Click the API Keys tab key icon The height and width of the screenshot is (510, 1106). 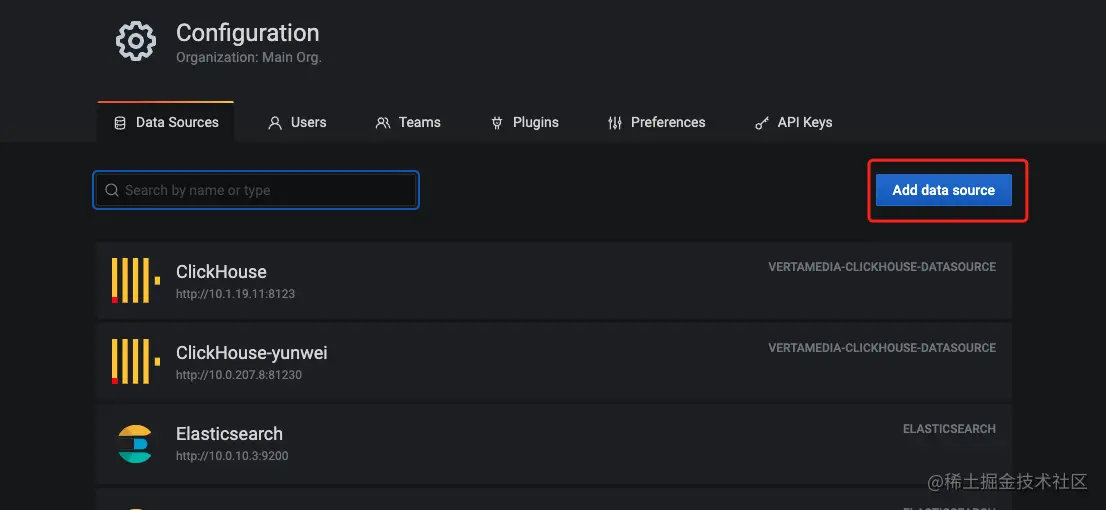(x=762, y=123)
